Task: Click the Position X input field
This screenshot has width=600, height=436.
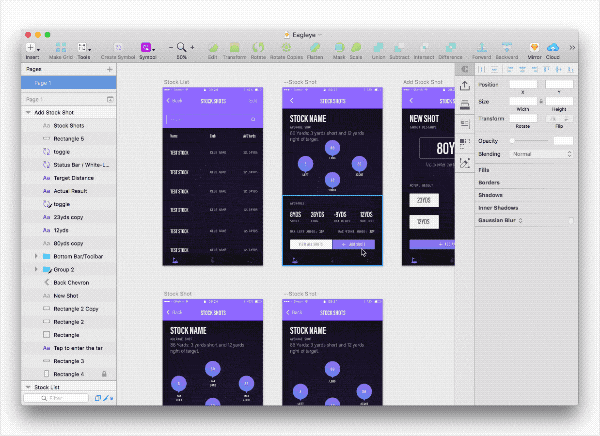Action: pos(523,85)
